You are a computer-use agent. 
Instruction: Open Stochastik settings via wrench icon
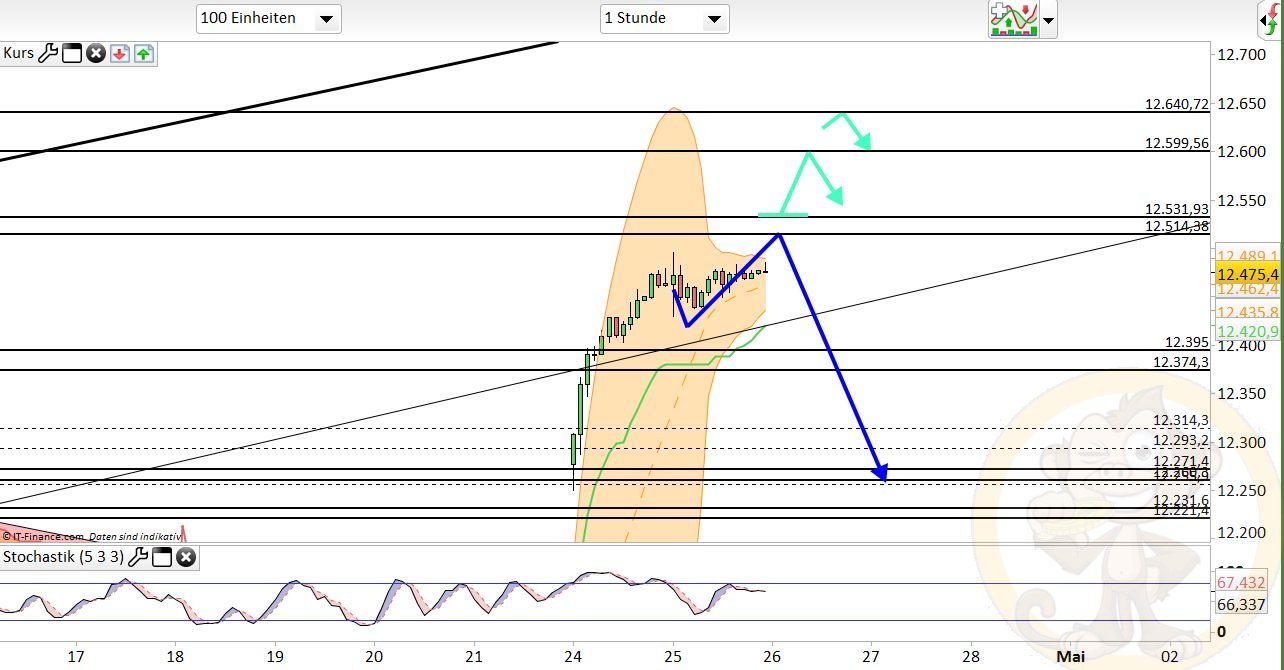137,558
